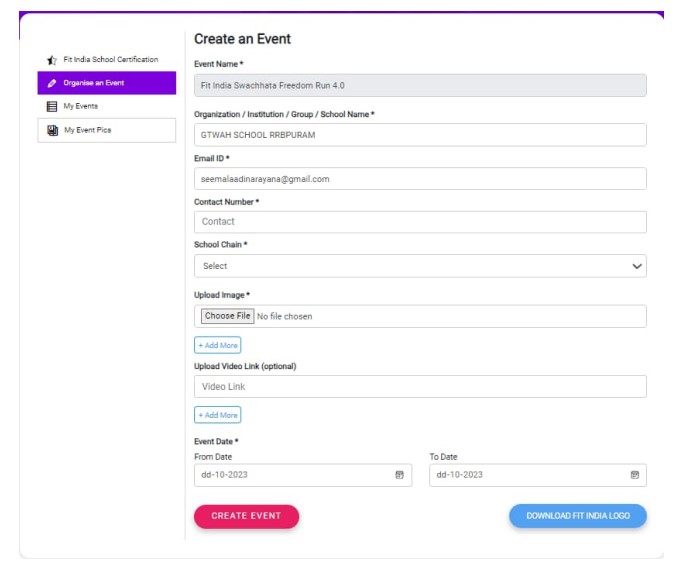Click the School Name input with GTWAH SCHOOL RRBPURAM
This screenshot has height=563, width=693.
[420, 135]
